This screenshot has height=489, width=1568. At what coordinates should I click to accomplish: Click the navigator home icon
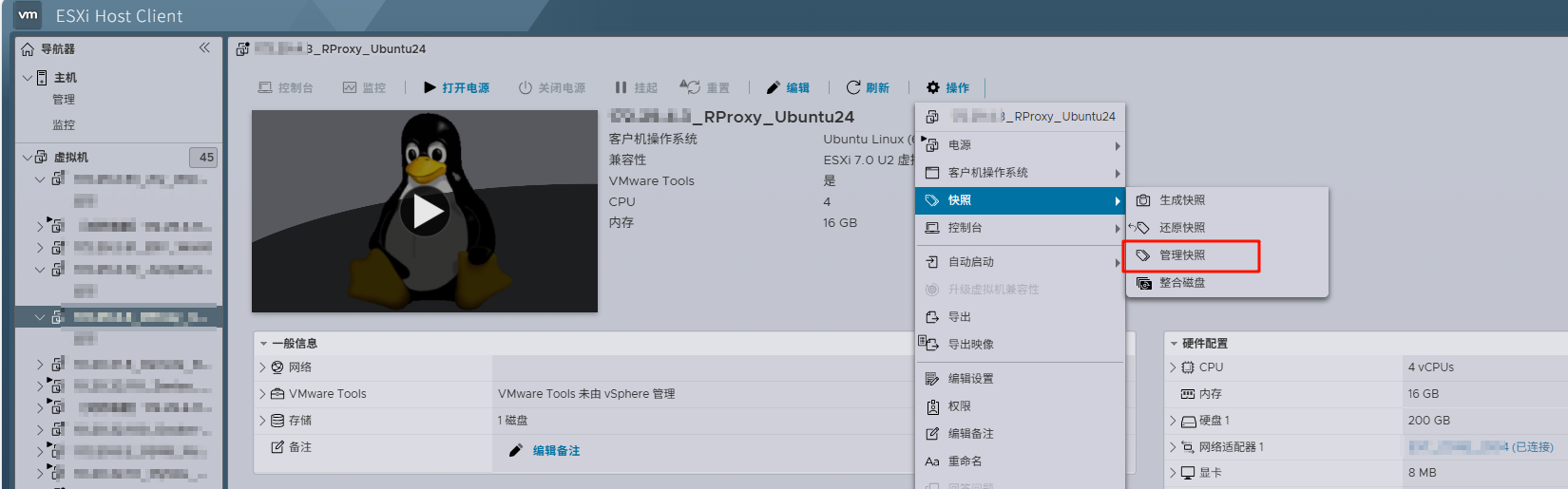(x=28, y=48)
